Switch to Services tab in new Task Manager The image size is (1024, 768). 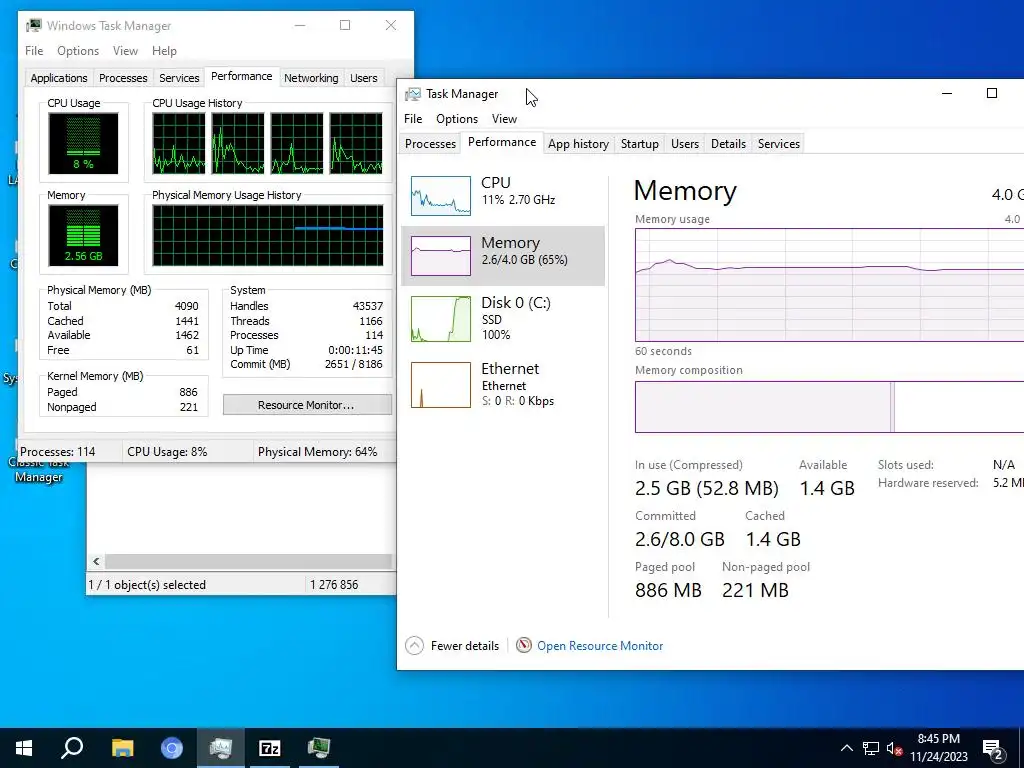[x=778, y=144]
